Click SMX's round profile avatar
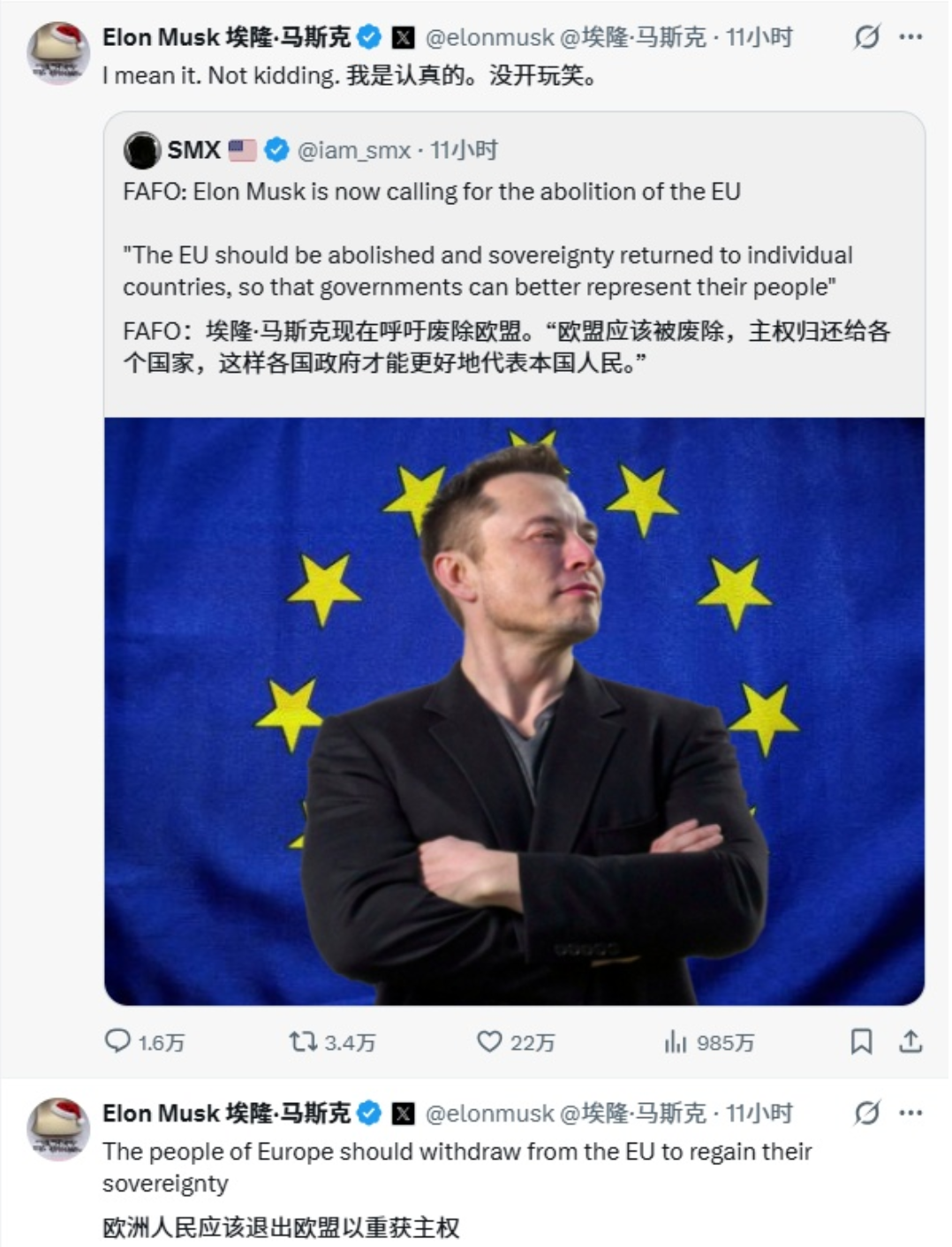The image size is (952, 1247). coord(141,151)
